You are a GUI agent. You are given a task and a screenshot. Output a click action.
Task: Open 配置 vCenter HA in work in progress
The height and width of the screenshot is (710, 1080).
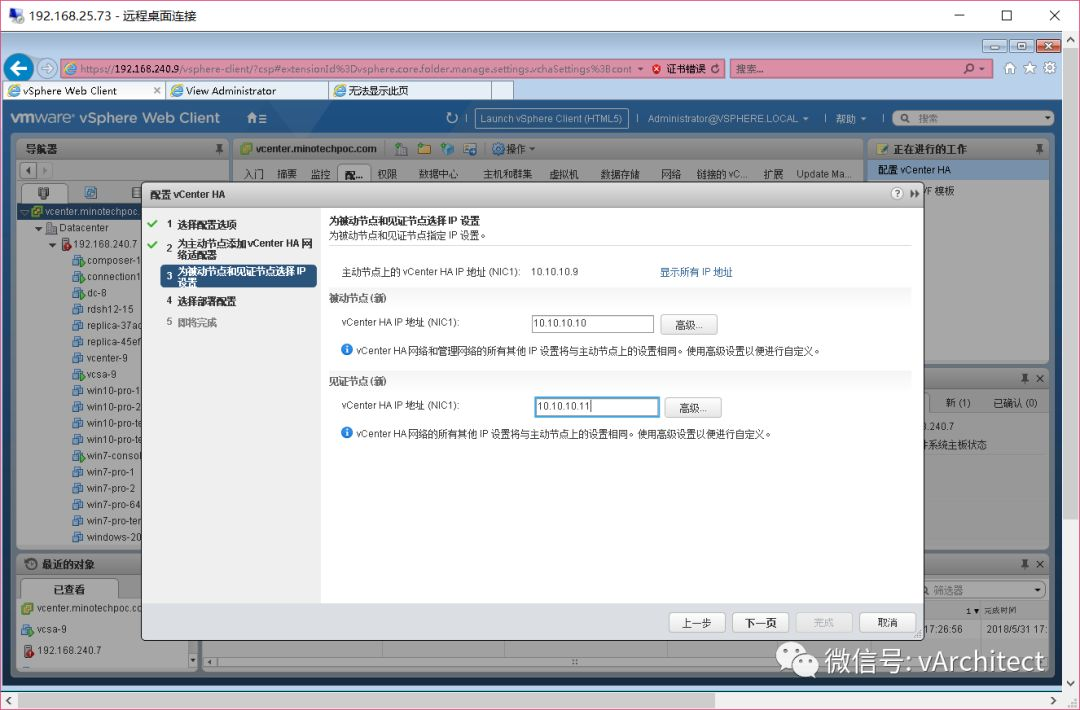tap(914, 169)
